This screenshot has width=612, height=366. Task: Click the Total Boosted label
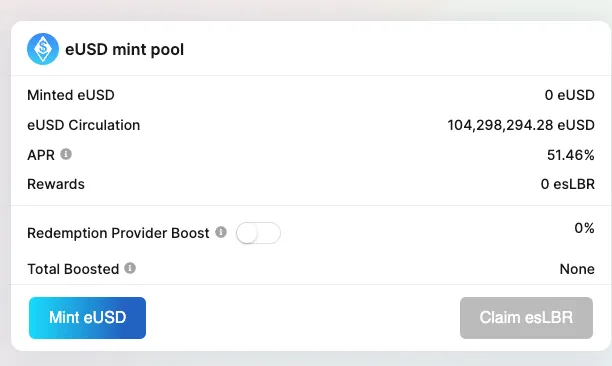(x=73, y=269)
